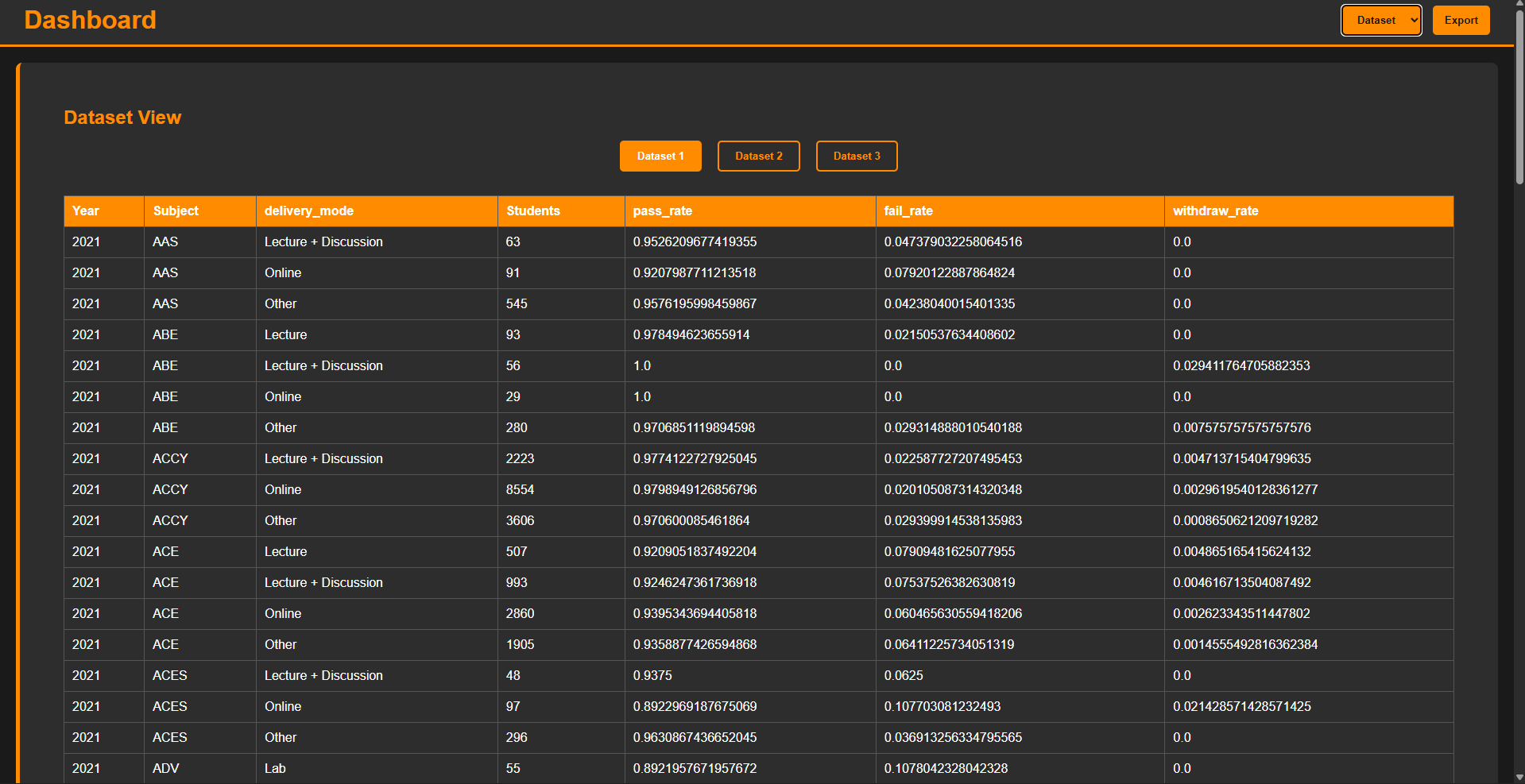1525x784 pixels.
Task: Select pass rate 0.9207987711213518
Action: coord(750,273)
